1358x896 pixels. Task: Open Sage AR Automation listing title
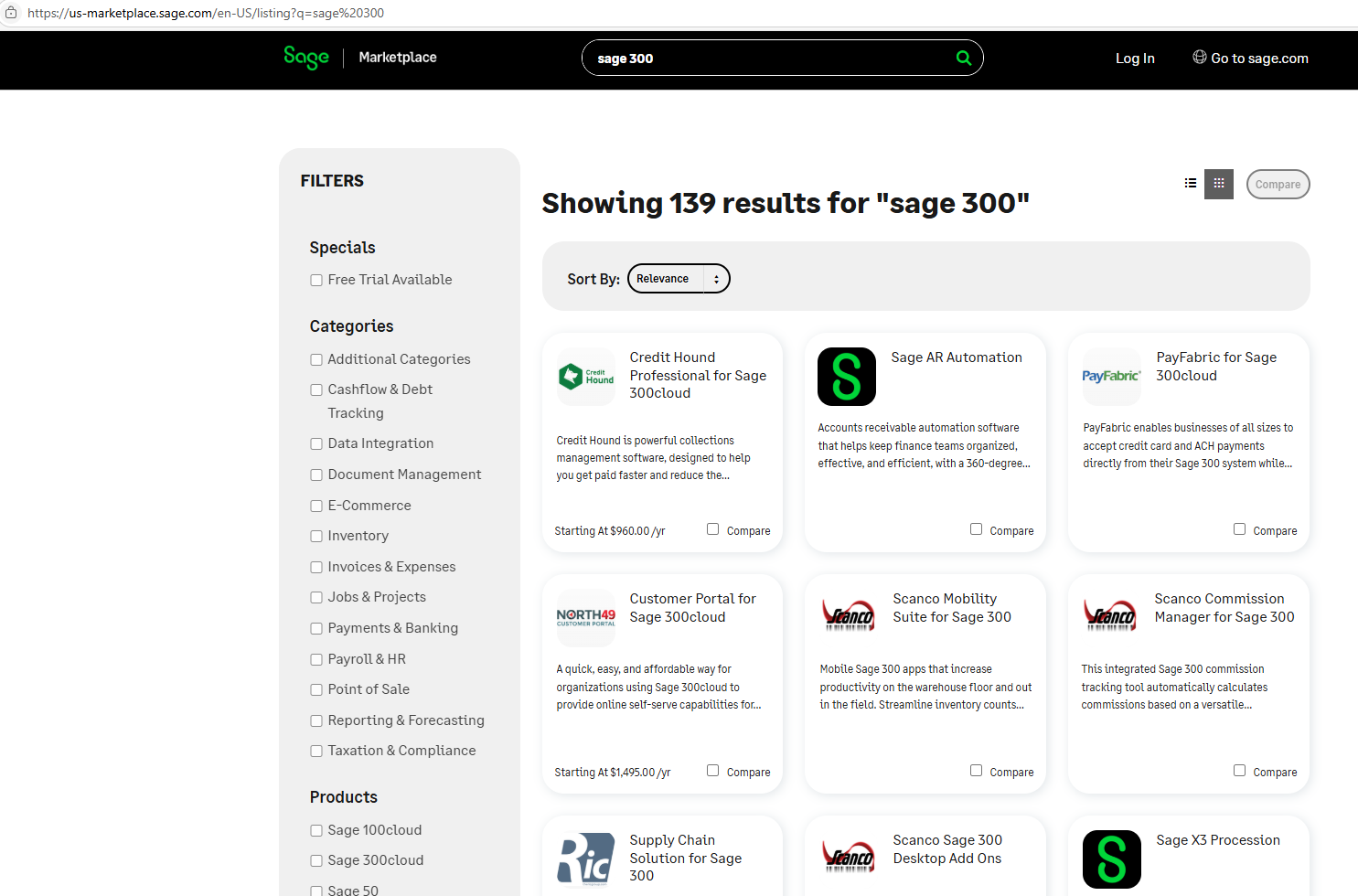coord(957,357)
